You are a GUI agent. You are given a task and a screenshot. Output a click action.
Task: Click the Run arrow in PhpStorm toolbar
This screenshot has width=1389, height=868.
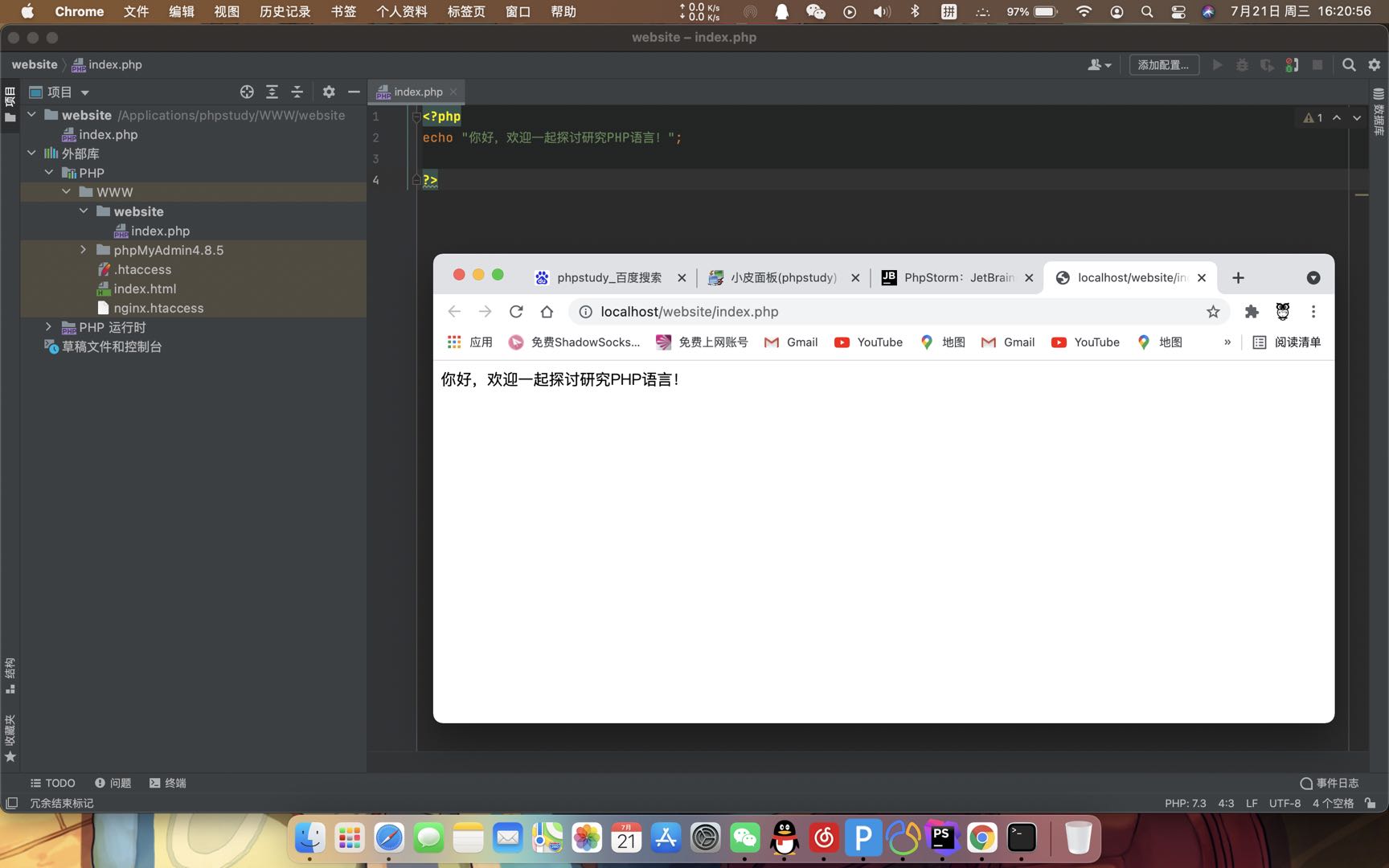(1217, 65)
